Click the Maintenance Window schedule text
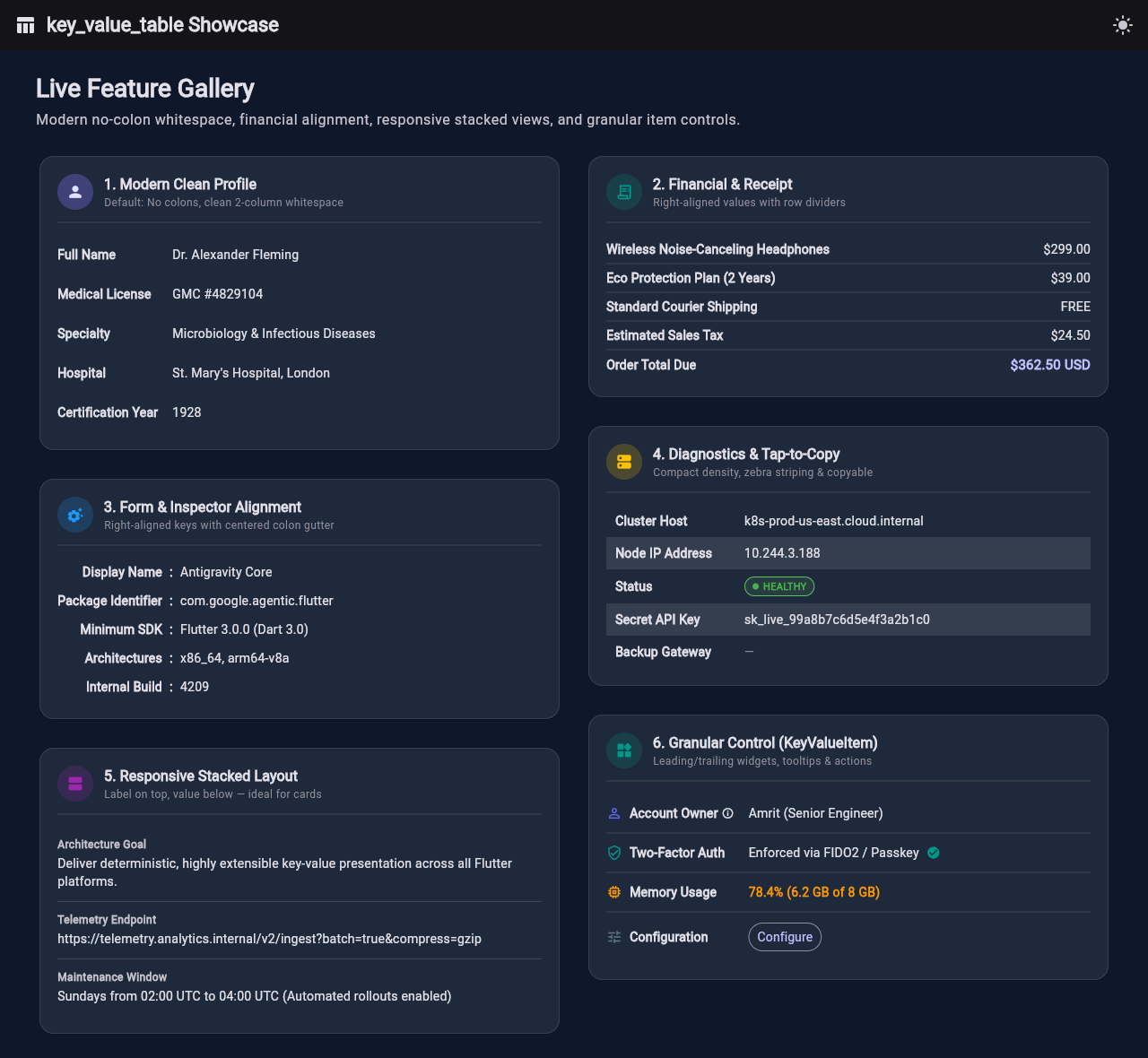The height and width of the screenshot is (1058, 1148). [x=255, y=996]
